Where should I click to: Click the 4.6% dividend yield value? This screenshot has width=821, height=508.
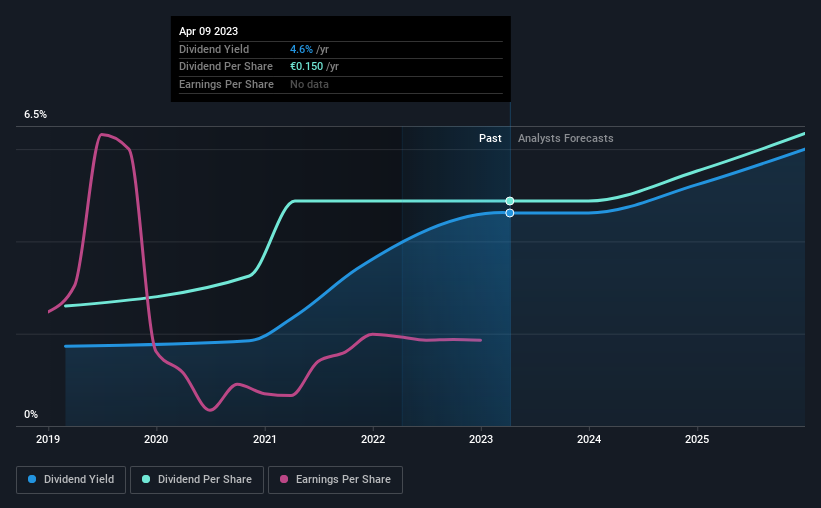point(301,49)
